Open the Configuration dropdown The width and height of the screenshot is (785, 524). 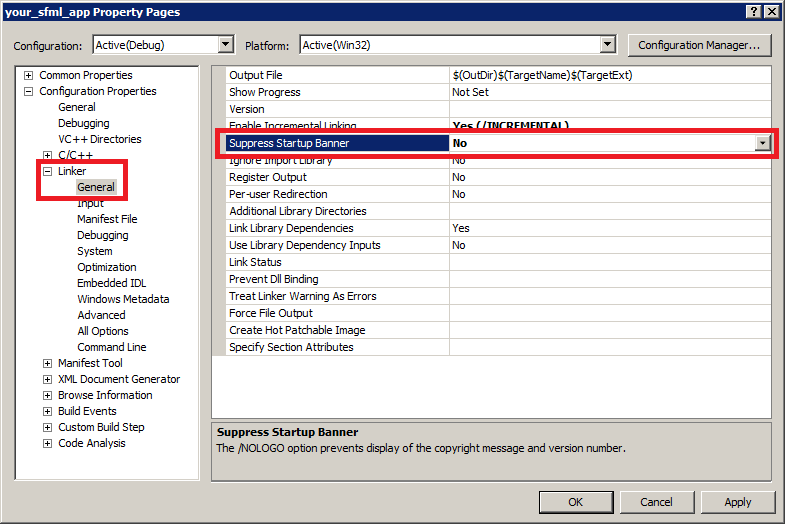pyautogui.click(x=225, y=45)
